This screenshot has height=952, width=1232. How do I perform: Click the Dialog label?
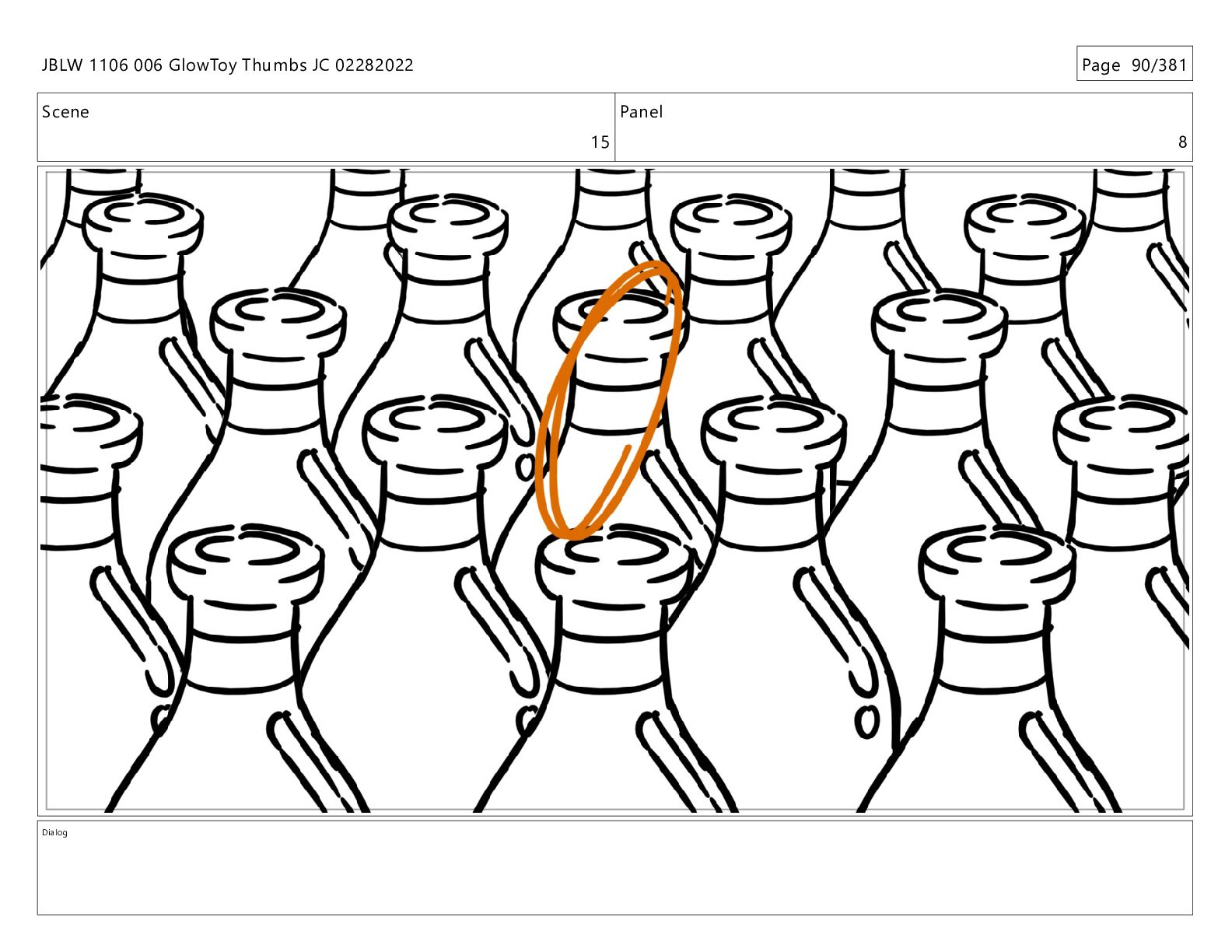[54, 833]
